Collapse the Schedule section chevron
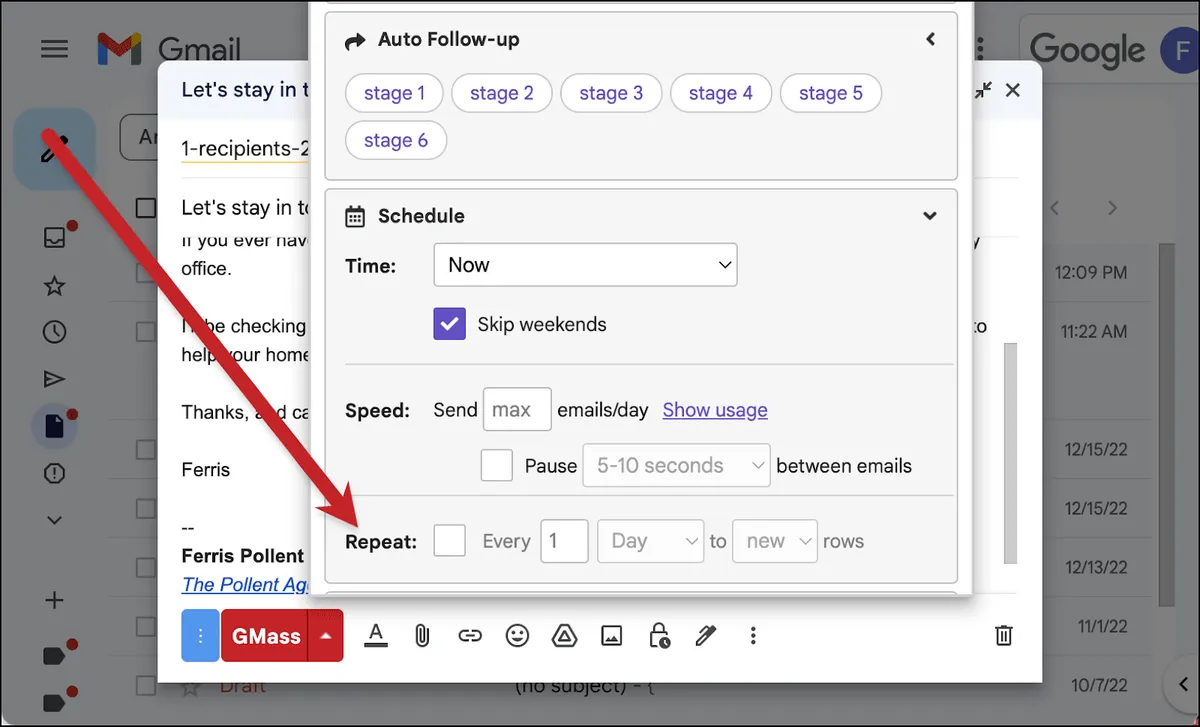1200x727 pixels. tap(930, 216)
